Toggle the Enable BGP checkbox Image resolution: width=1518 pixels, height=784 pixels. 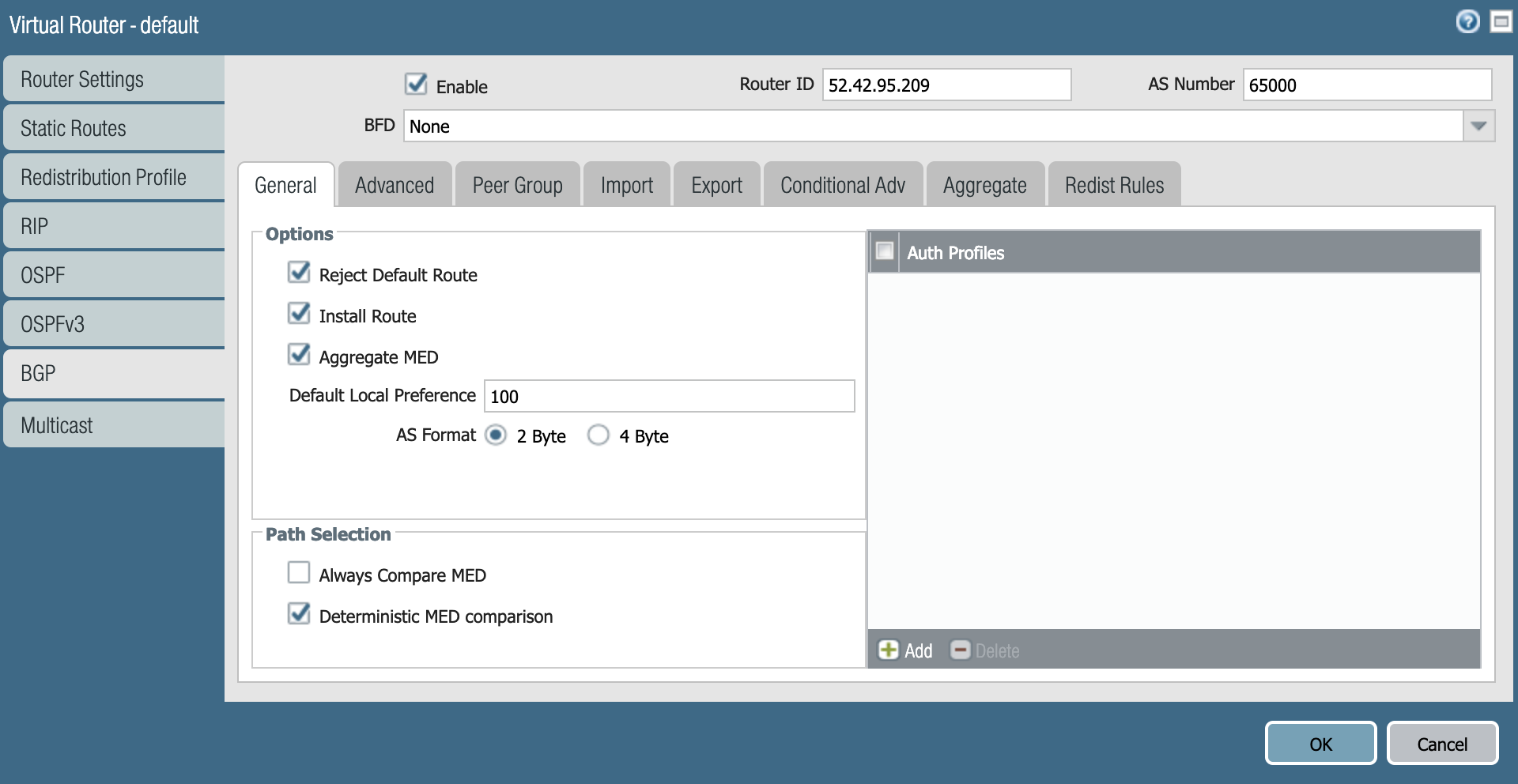click(x=416, y=84)
